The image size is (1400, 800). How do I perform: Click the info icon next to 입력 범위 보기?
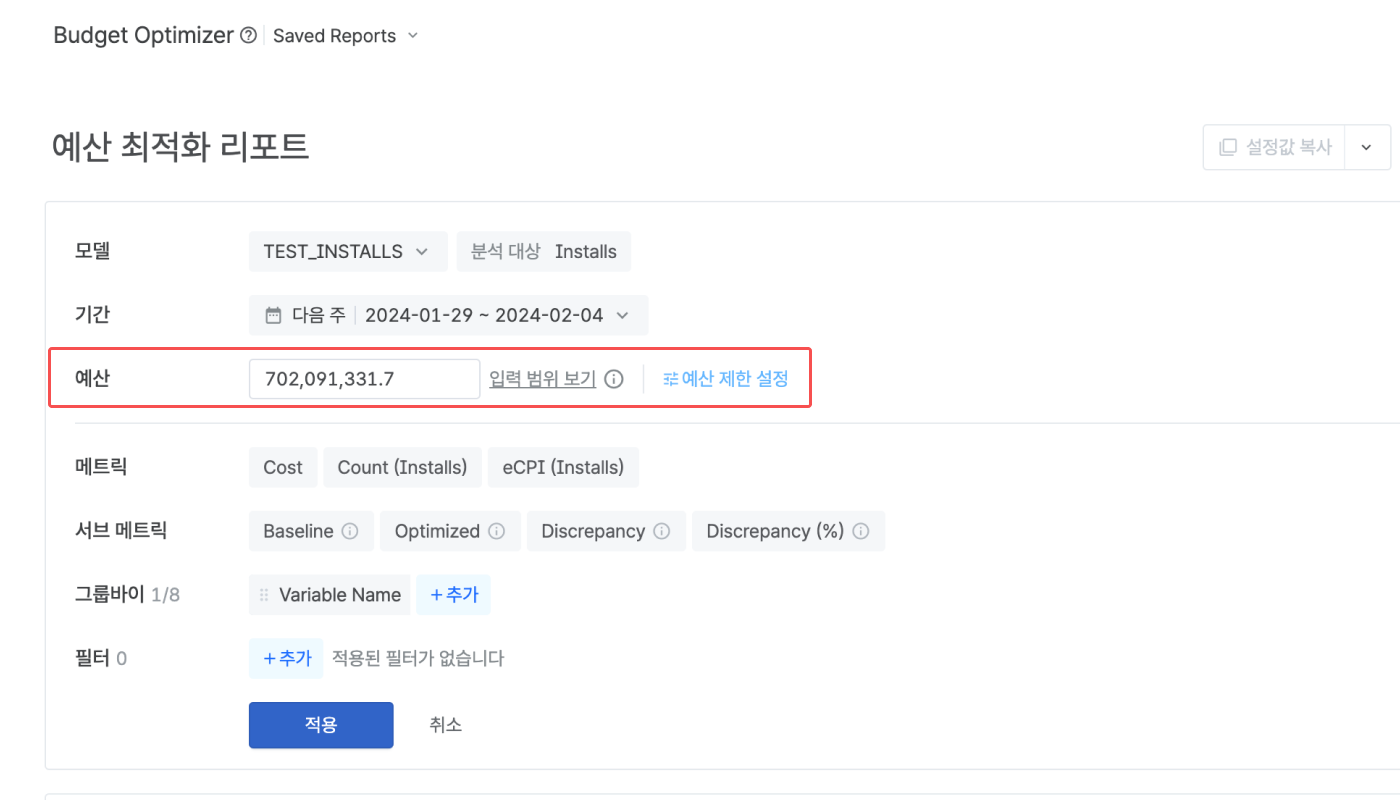(x=614, y=379)
